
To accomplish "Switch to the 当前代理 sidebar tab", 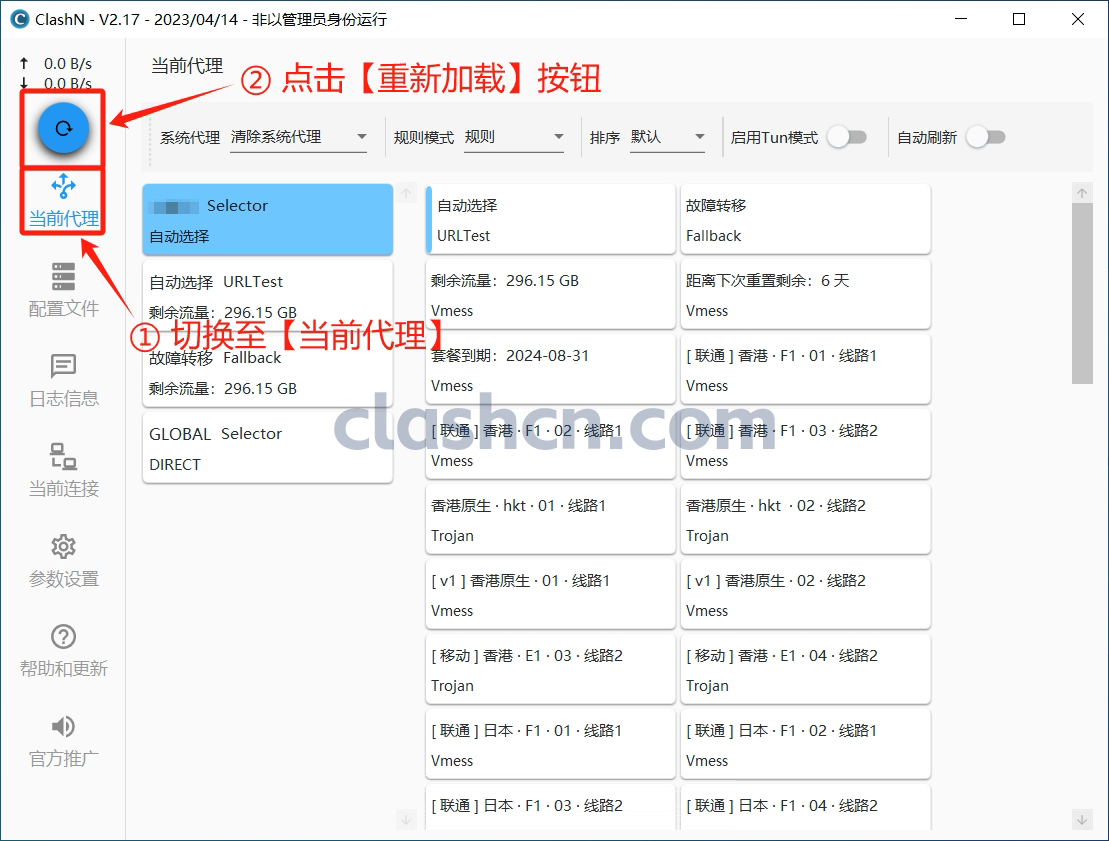I will pyautogui.click(x=64, y=201).
